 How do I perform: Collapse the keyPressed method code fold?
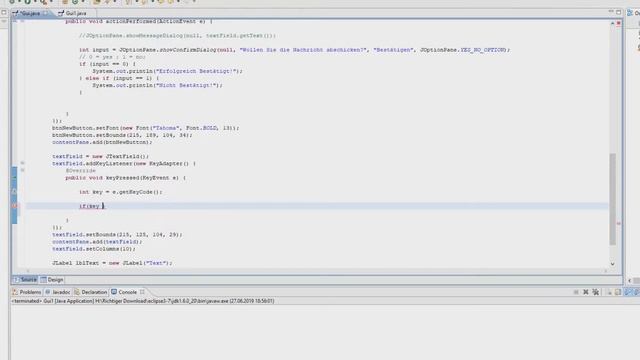[22, 170]
